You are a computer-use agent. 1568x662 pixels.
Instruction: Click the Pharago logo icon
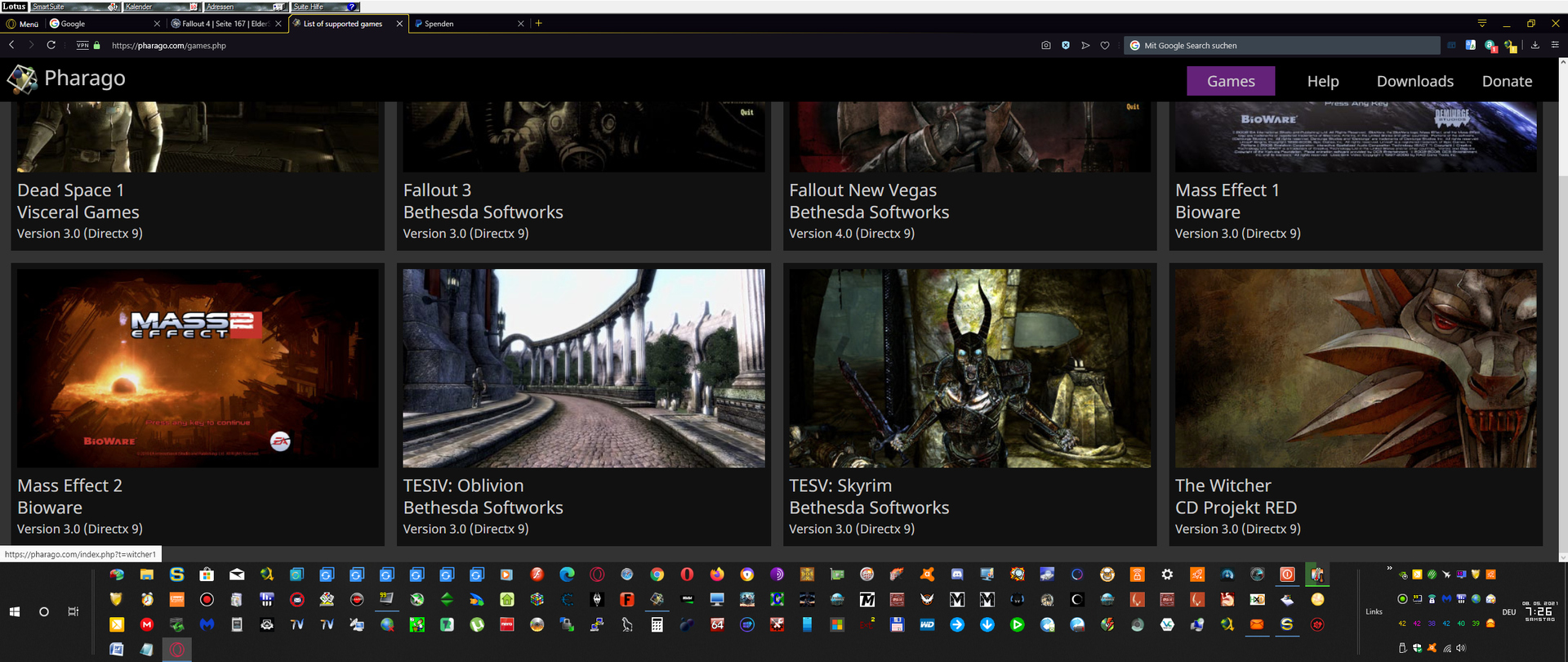click(22, 79)
